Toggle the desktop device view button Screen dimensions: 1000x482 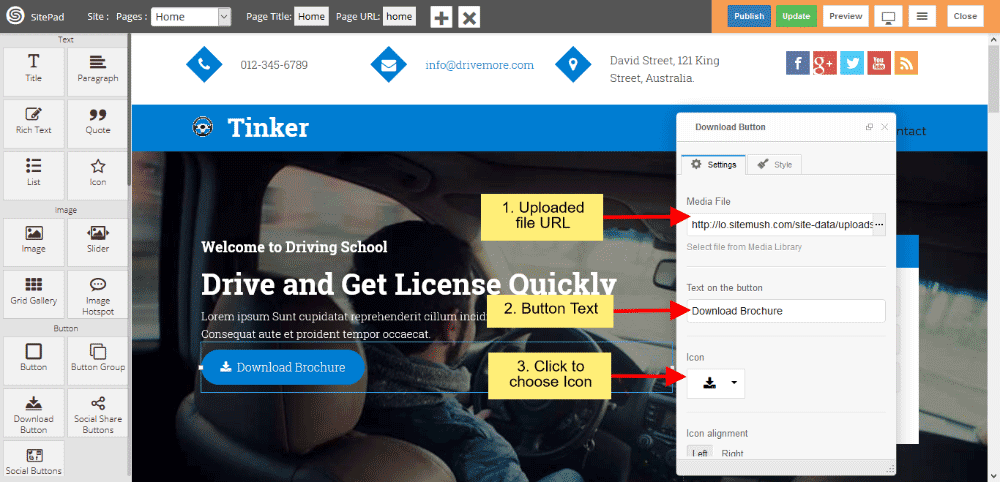click(886, 16)
